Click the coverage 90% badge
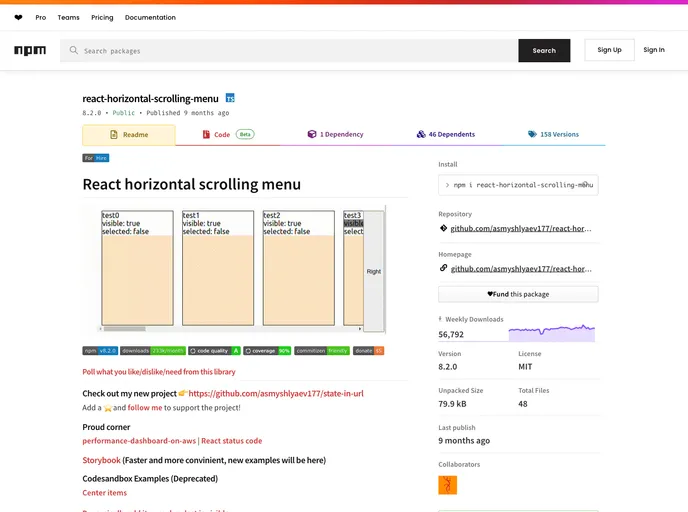688x512 pixels. 267,351
